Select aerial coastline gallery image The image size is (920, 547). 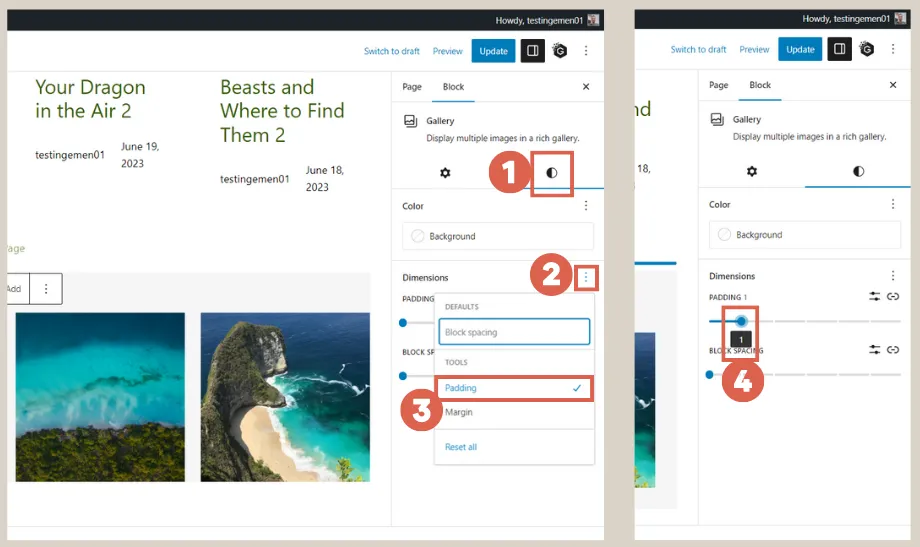tap(100, 397)
